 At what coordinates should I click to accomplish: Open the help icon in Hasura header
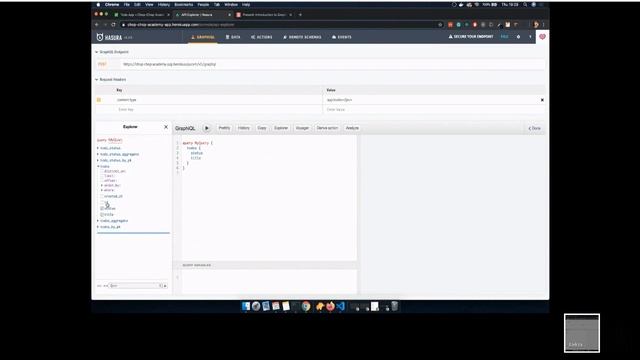click(530, 37)
